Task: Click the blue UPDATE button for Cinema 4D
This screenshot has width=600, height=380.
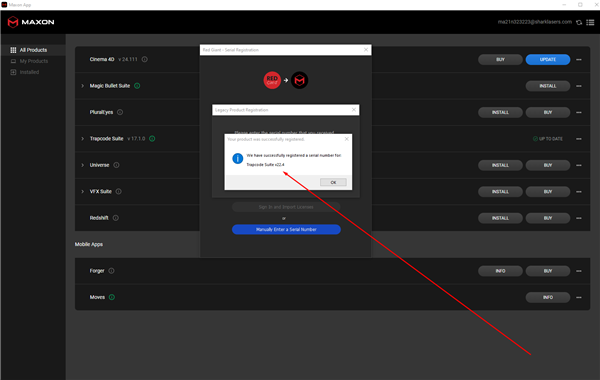Action: [x=548, y=60]
